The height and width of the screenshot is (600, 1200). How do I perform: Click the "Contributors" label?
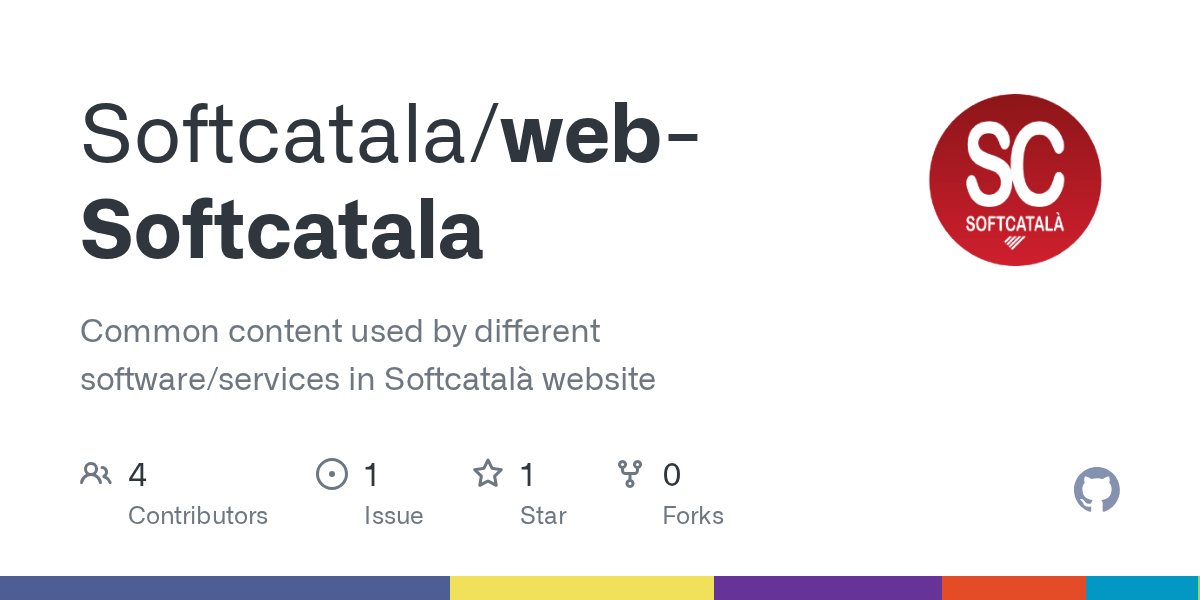pyautogui.click(x=198, y=516)
